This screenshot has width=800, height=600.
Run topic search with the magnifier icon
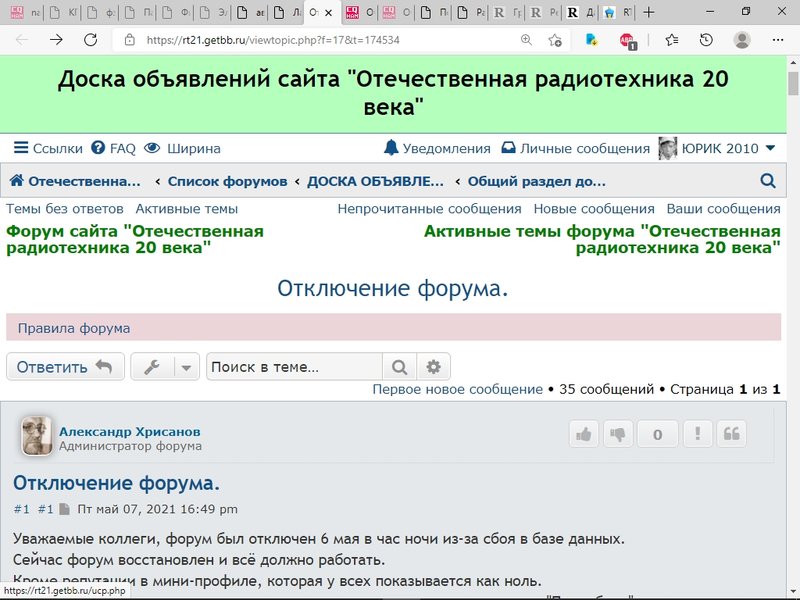pos(399,366)
